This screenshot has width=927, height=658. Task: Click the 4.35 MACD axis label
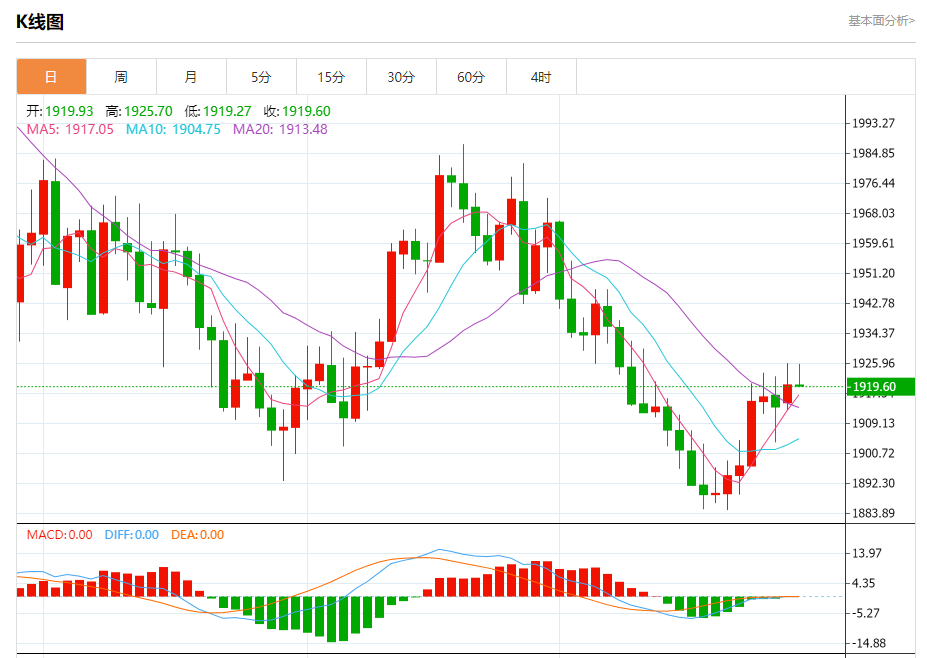point(863,584)
